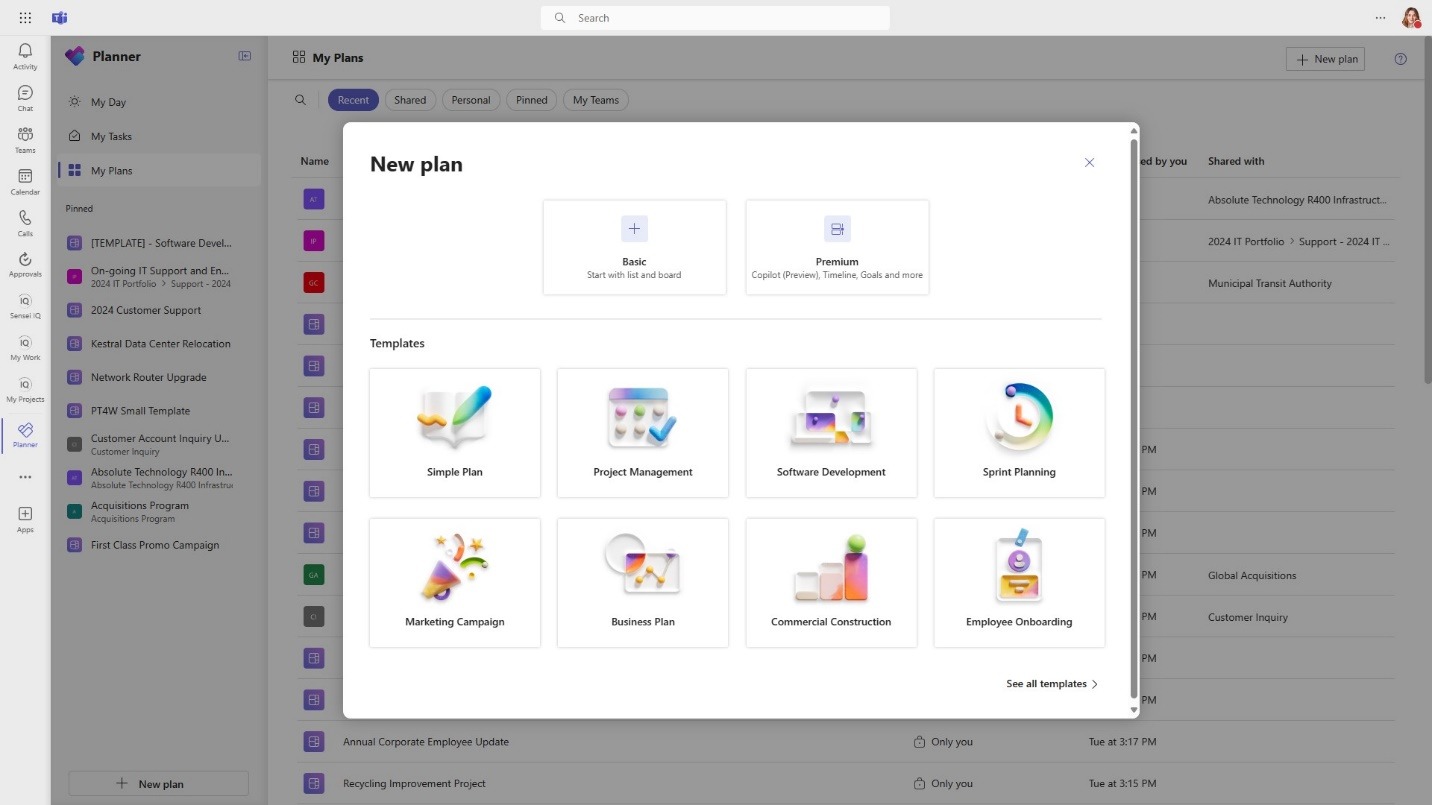1432x805 pixels.
Task: Create a Premium plan
Action: tap(837, 247)
